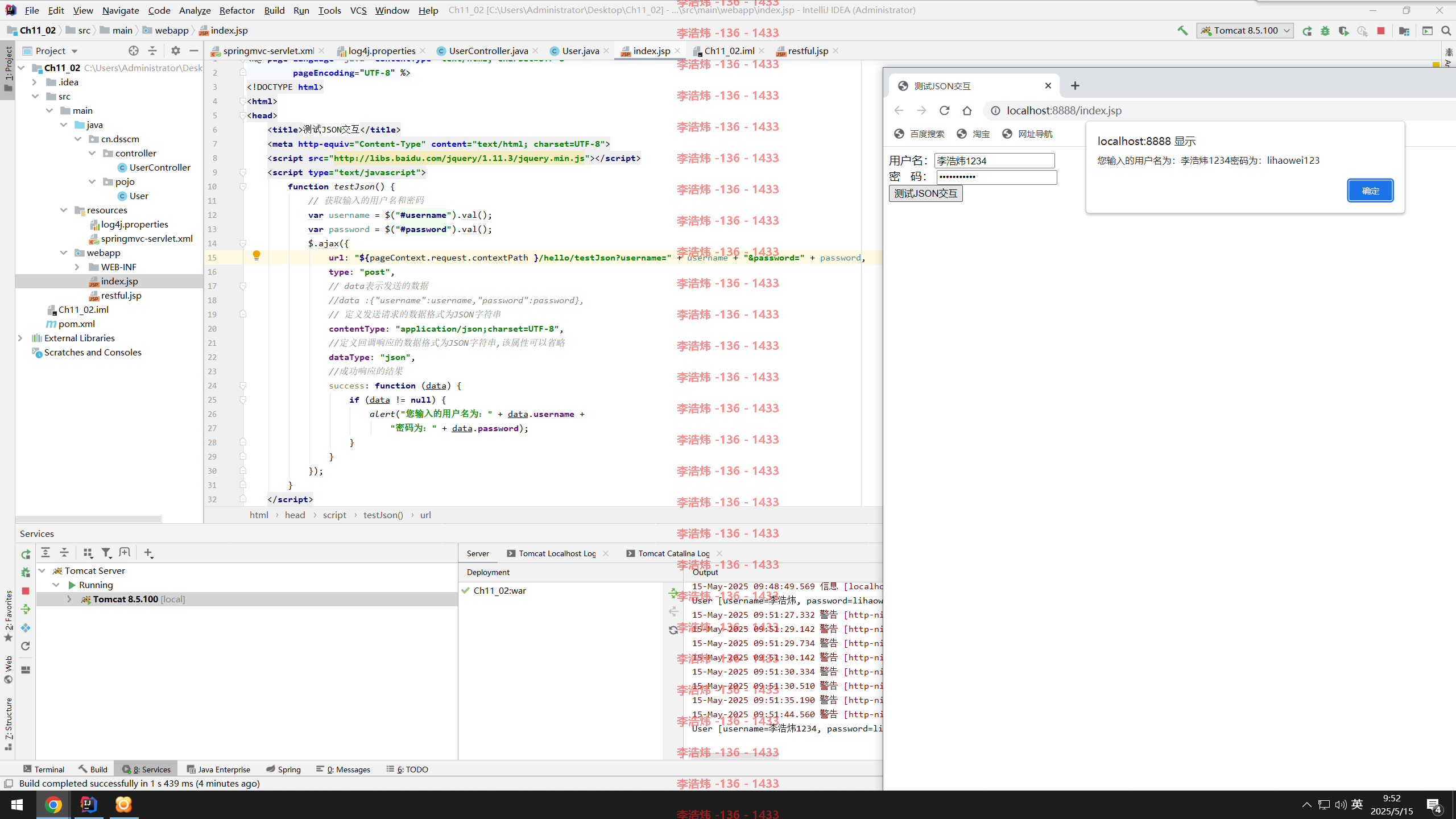Click the 密码 password field
Image resolution: width=1456 pixels, height=819 pixels.
[x=996, y=177]
